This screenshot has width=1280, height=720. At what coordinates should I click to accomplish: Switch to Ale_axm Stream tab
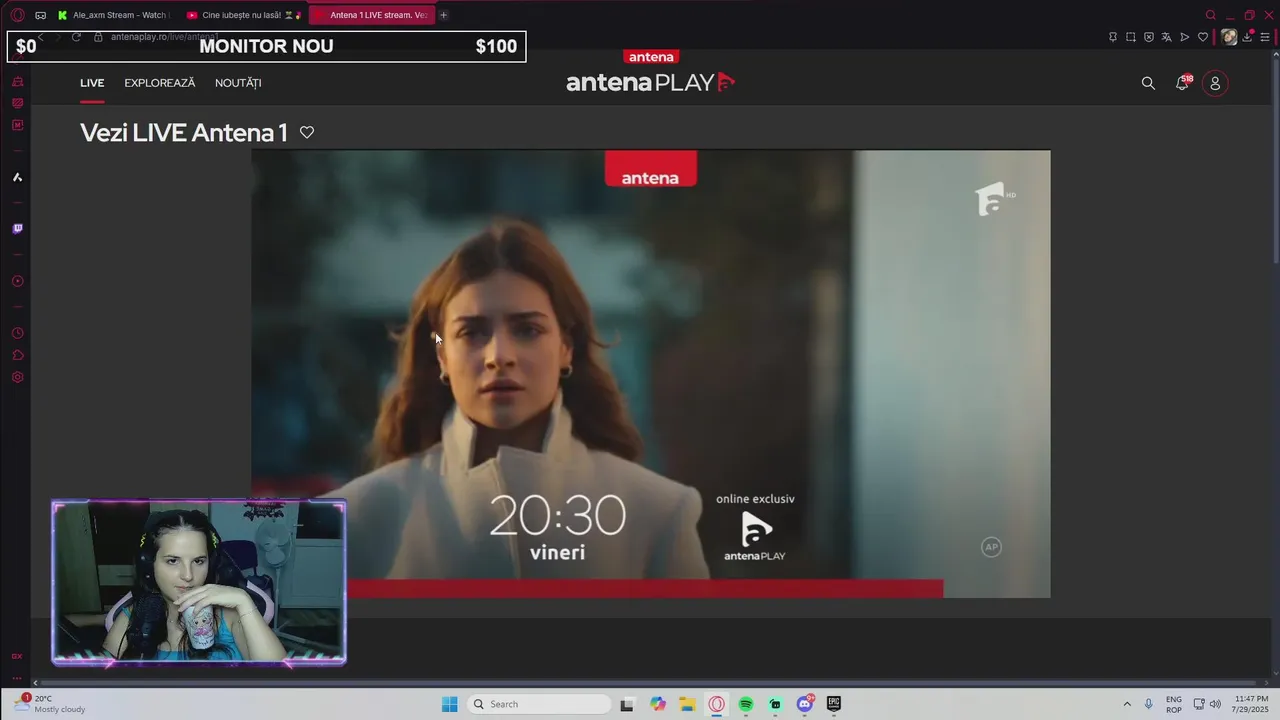pos(113,15)
